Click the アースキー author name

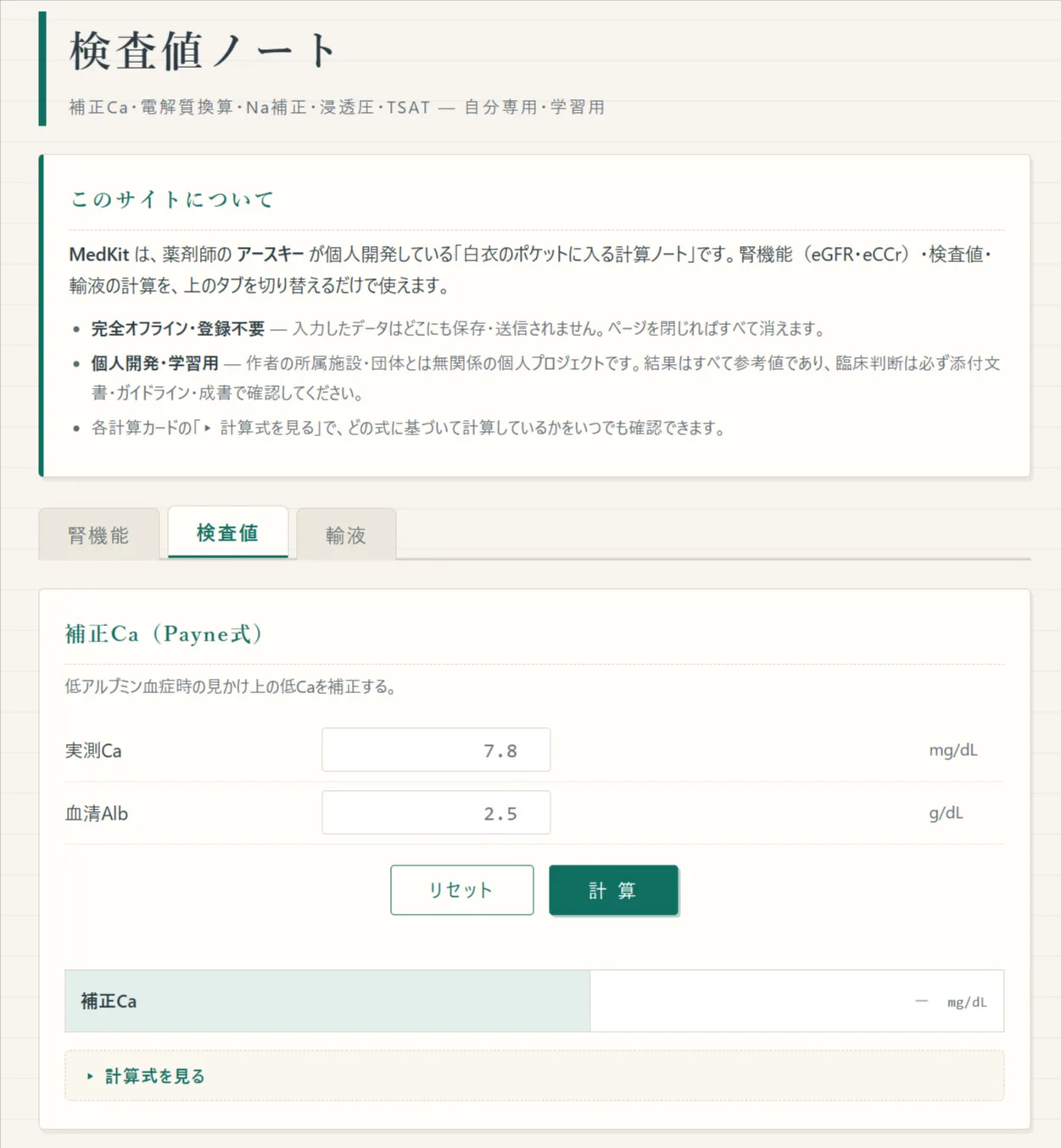coord(270,255)
